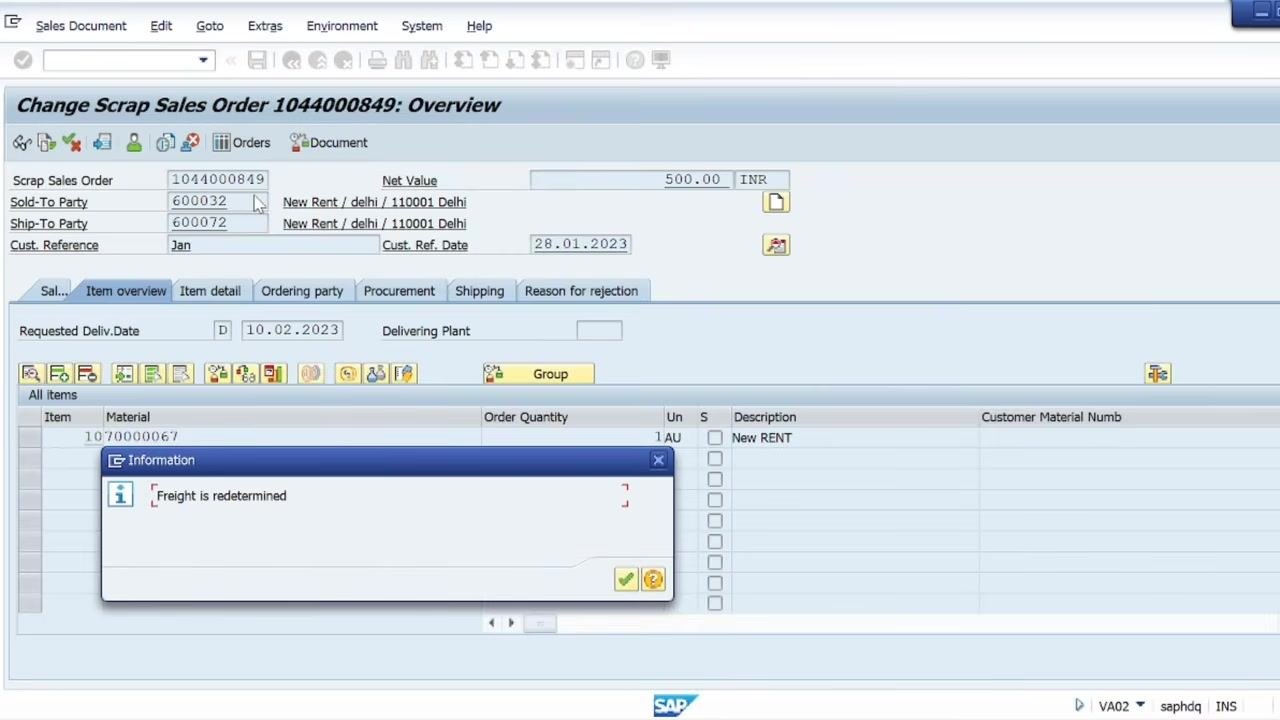Click the document header details icon beside Net Value

(x=776, y=203)
